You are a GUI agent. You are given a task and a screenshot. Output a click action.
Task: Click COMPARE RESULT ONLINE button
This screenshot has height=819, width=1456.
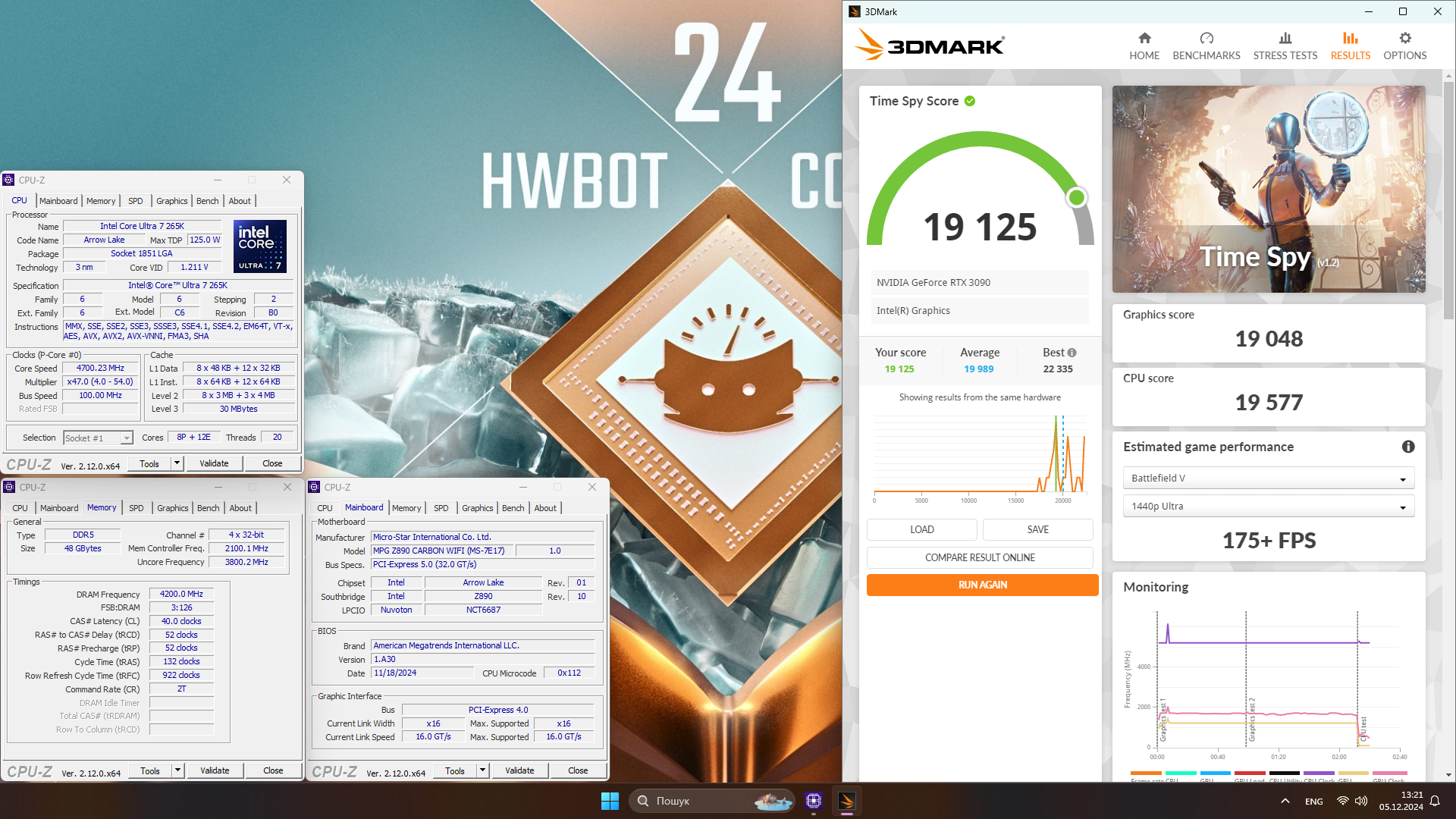point(980,557)
